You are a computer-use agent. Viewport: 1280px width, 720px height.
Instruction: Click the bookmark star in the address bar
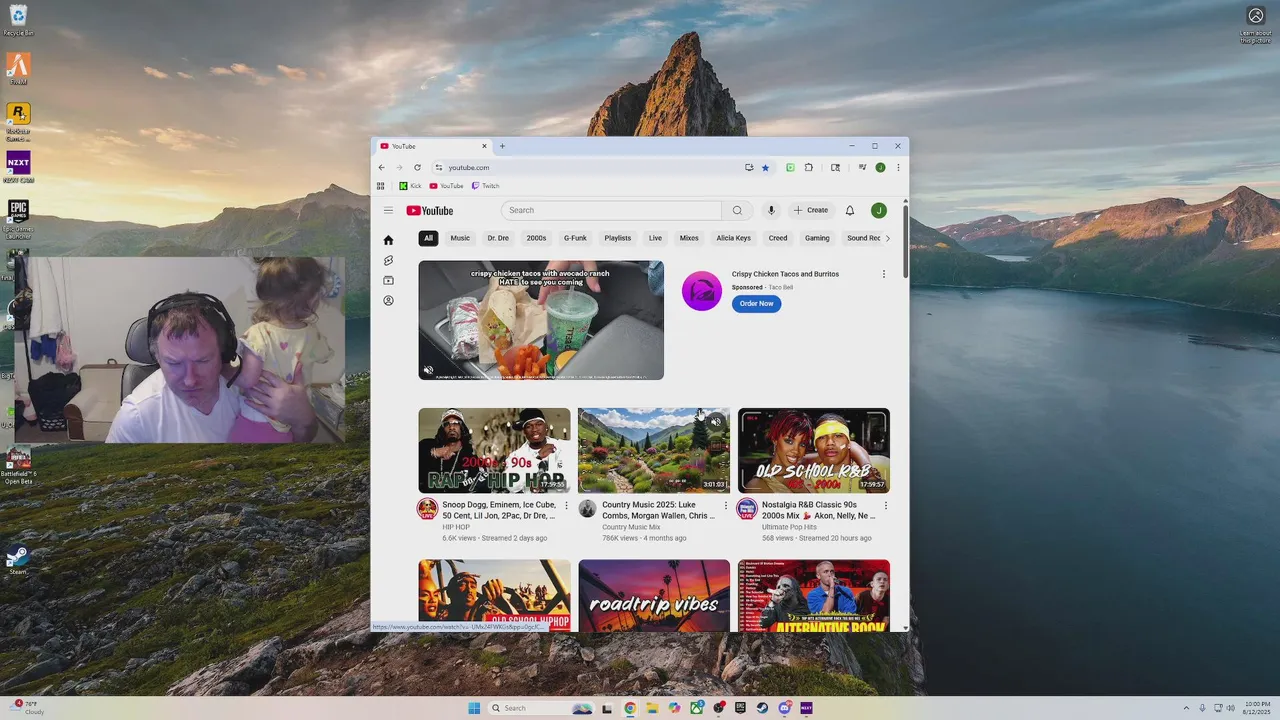coord(766,167)
